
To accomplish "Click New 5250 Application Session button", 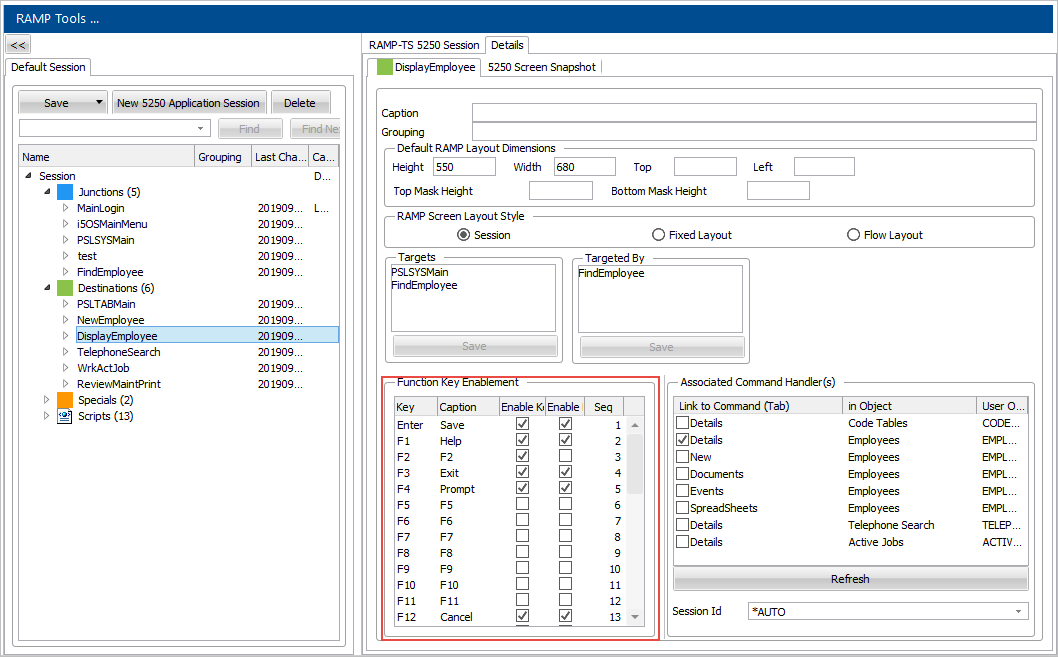I will point(188,103).
